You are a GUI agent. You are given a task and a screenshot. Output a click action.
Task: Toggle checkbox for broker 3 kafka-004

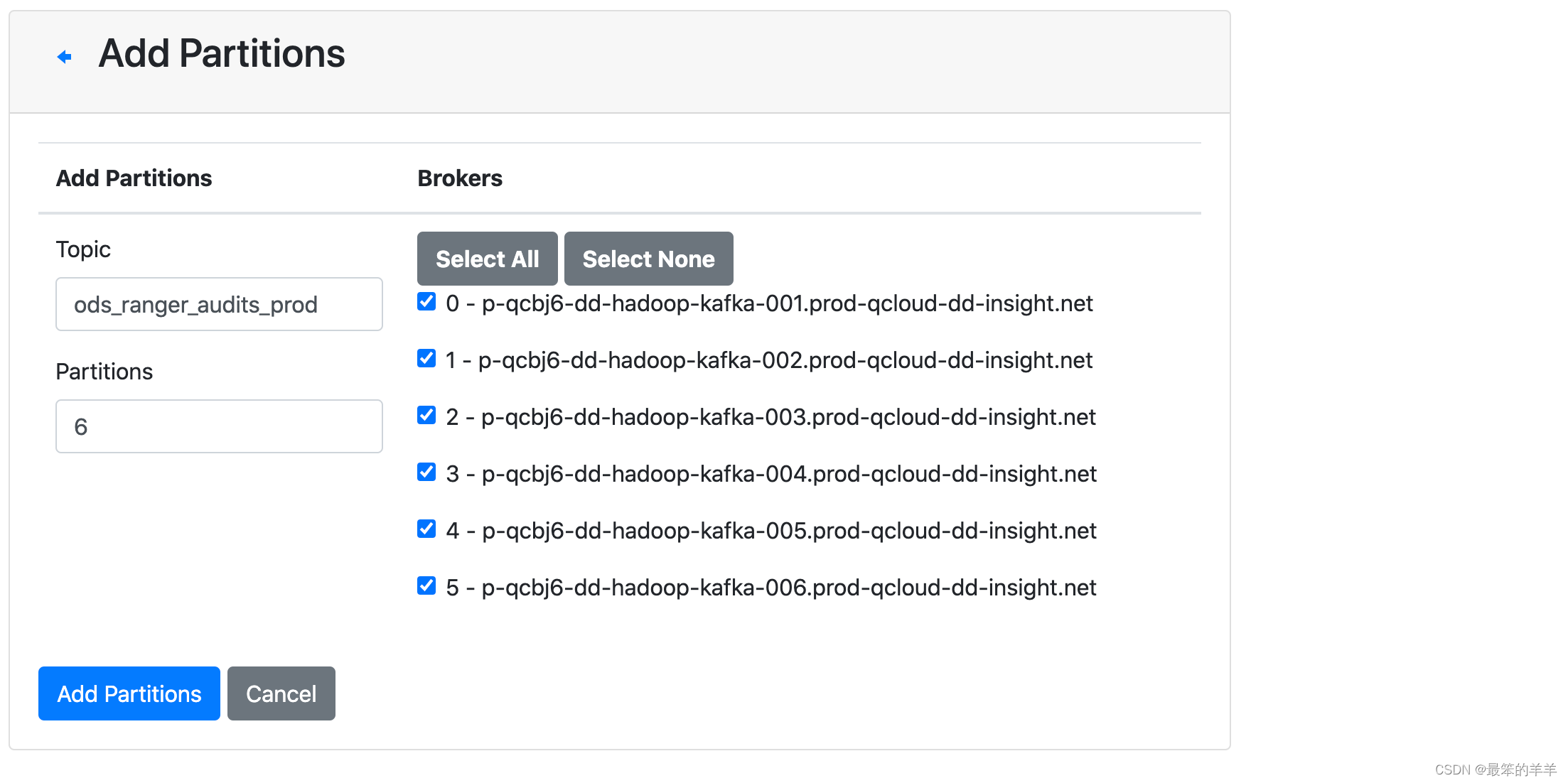427,473
